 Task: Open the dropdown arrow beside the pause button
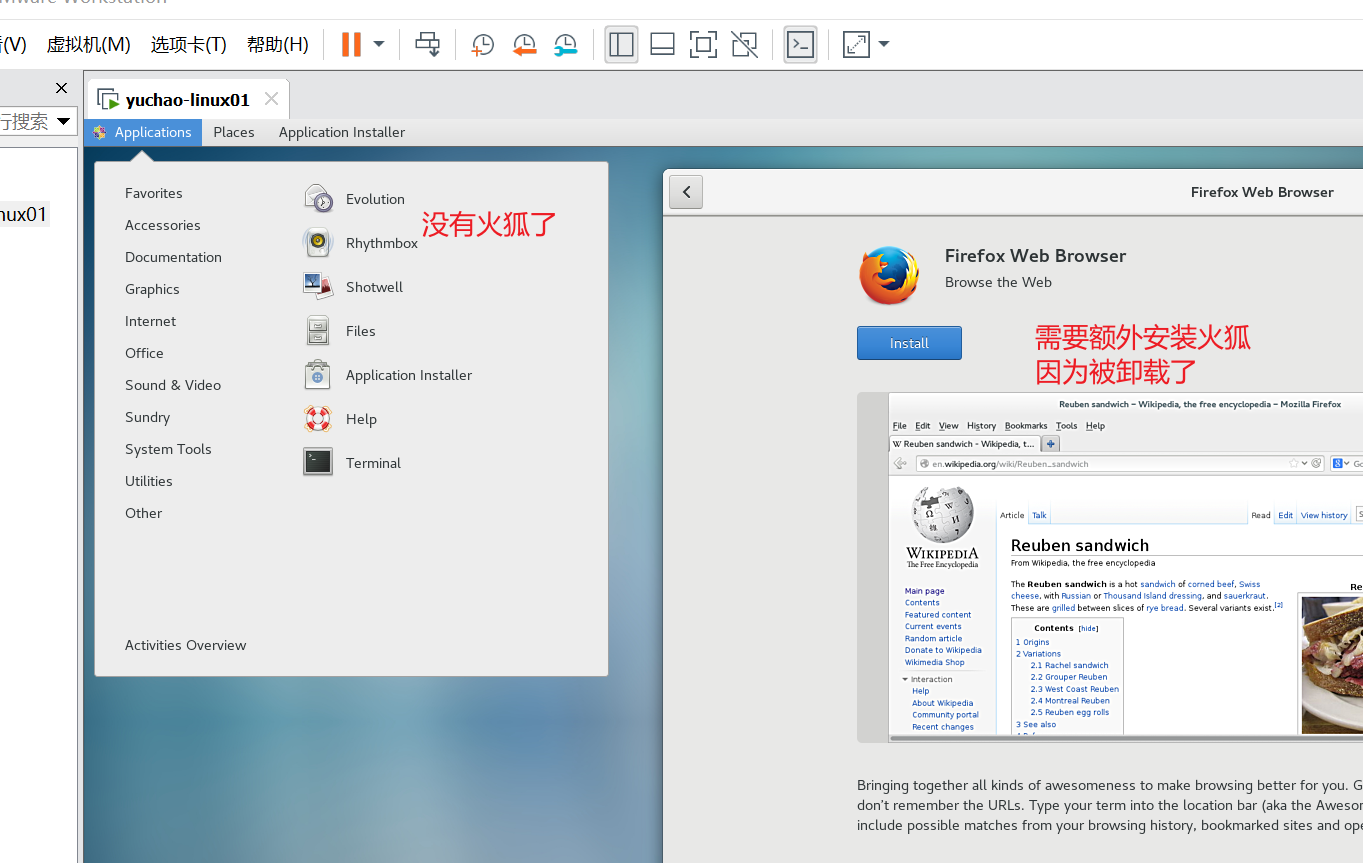[379, 44]
